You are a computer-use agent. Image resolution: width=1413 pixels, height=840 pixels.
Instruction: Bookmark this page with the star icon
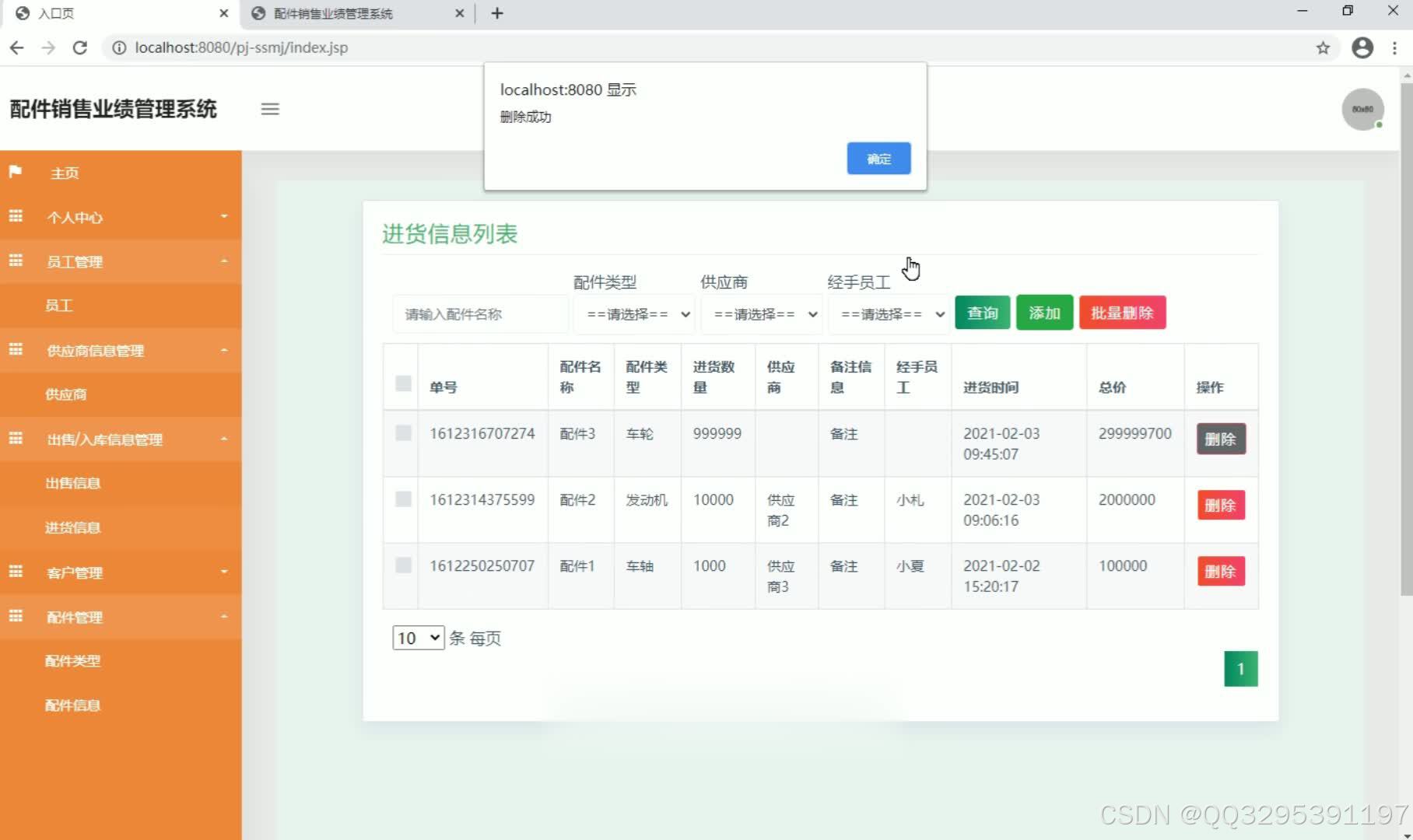(x=1323, y=47)
